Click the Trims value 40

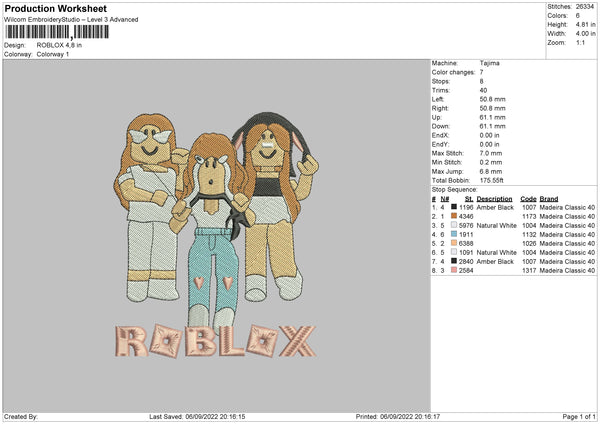[x=483, y=90]
